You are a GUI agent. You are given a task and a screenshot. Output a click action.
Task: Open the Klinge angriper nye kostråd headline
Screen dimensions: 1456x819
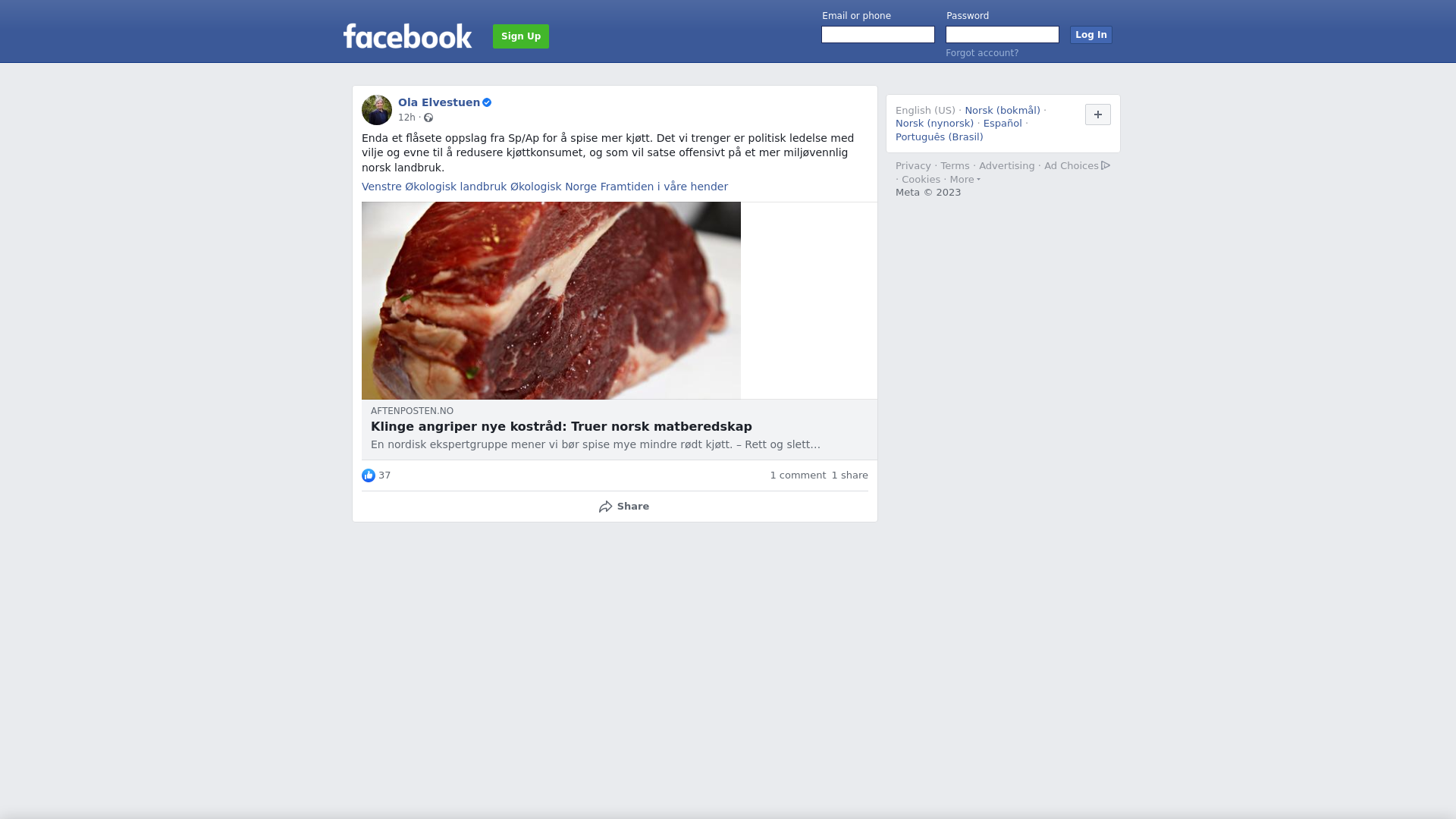coord(561,427)
